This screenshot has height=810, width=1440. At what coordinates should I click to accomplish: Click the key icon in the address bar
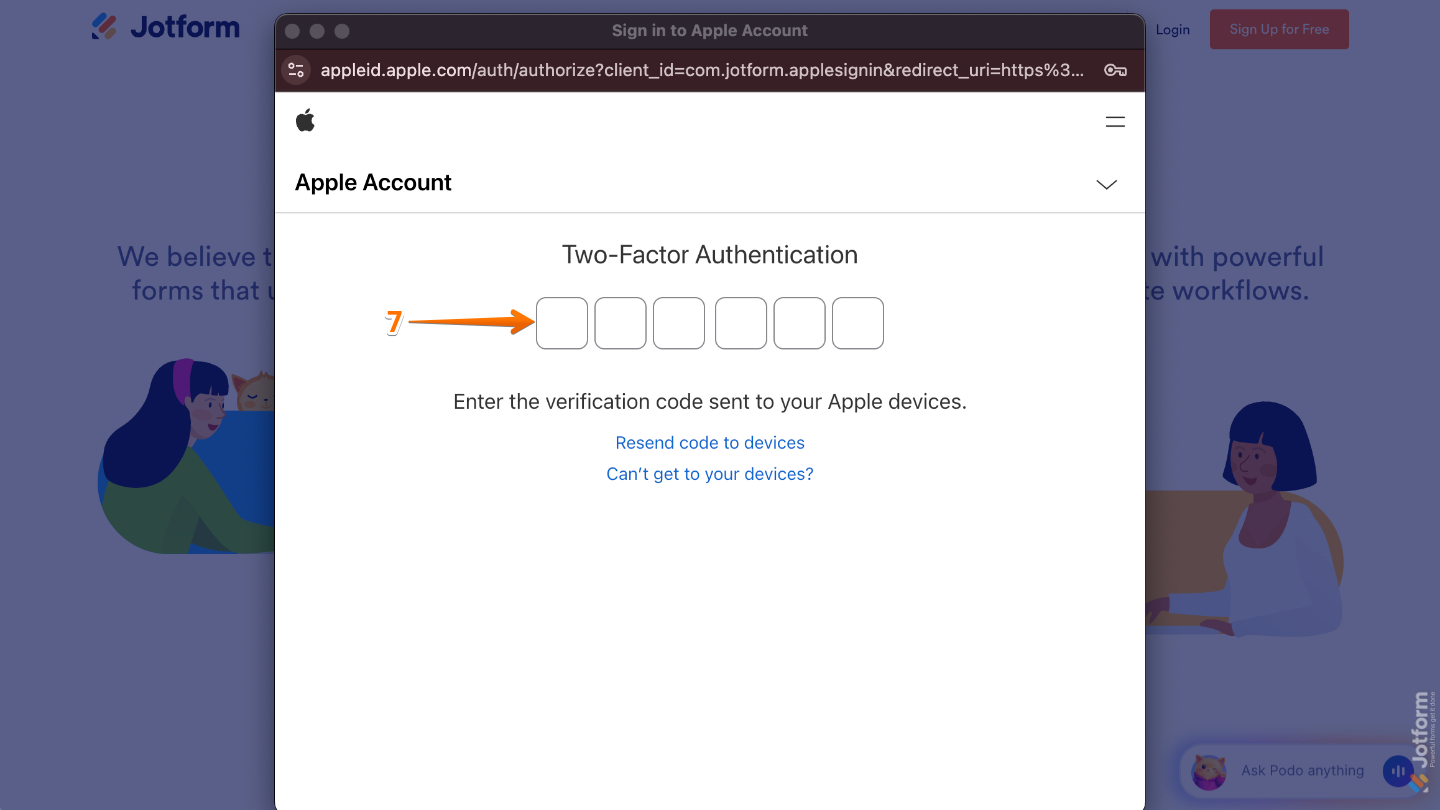(x=1114, y=71)
